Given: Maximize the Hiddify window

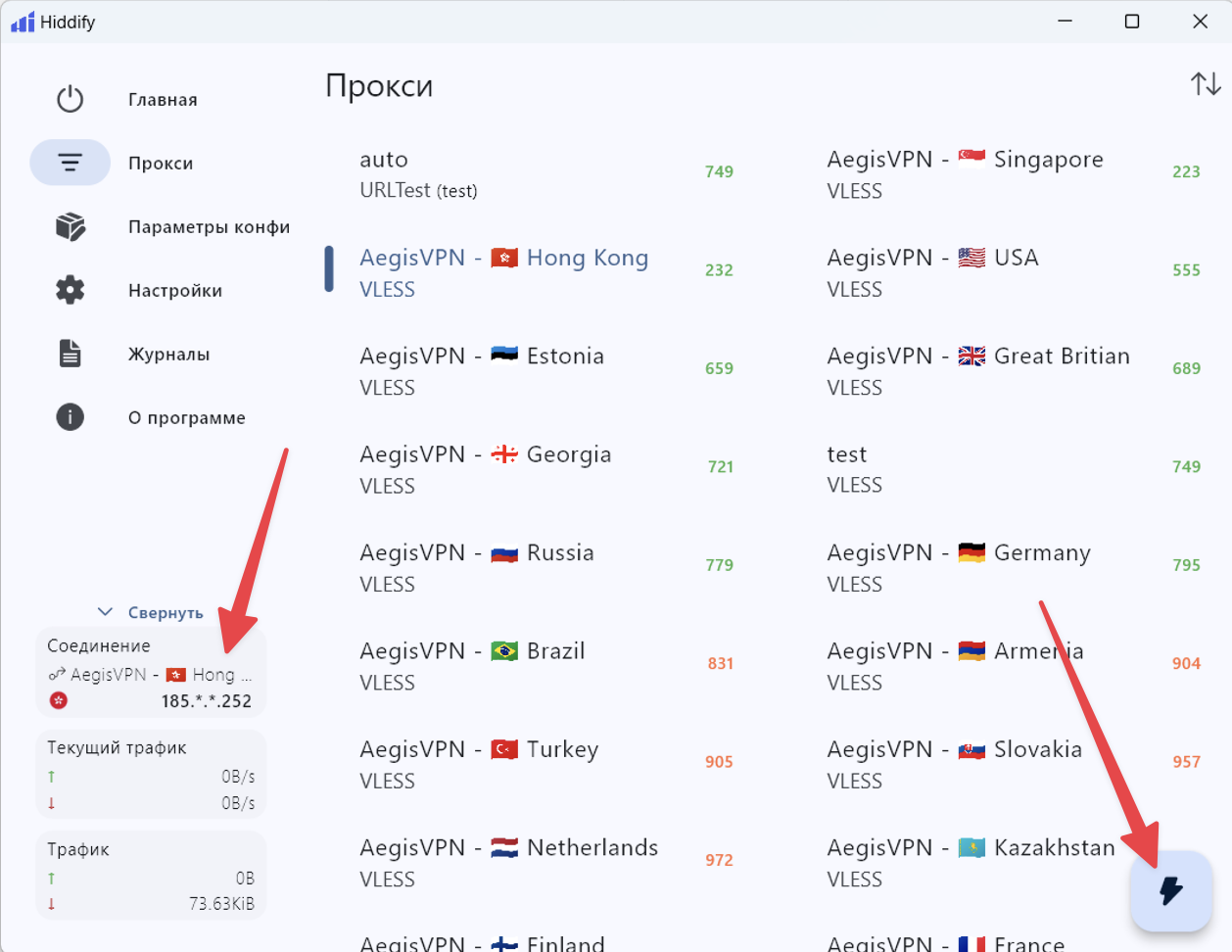Looking at the screenshot, I should pos(1132,22).
